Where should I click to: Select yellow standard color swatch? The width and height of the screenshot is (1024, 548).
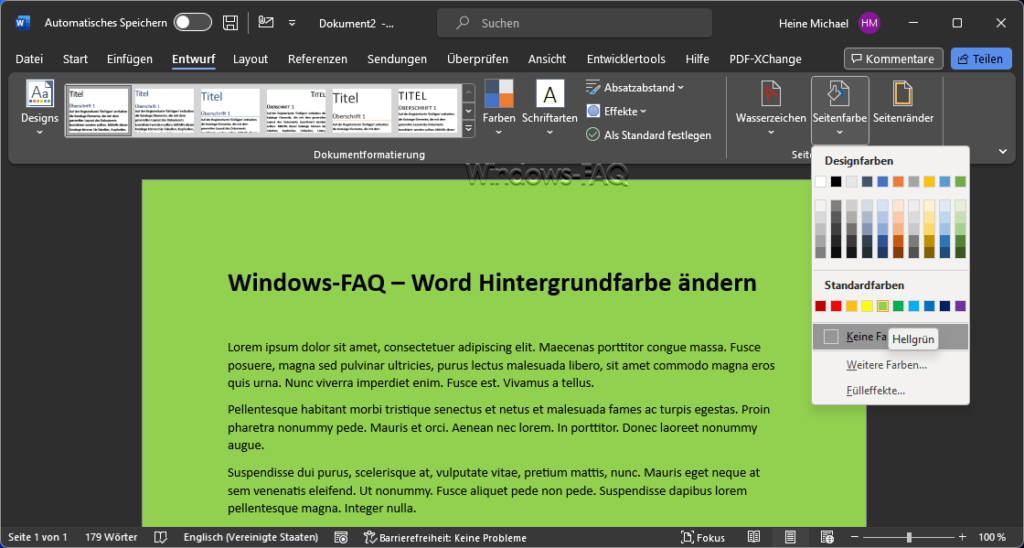coord(867,306)
